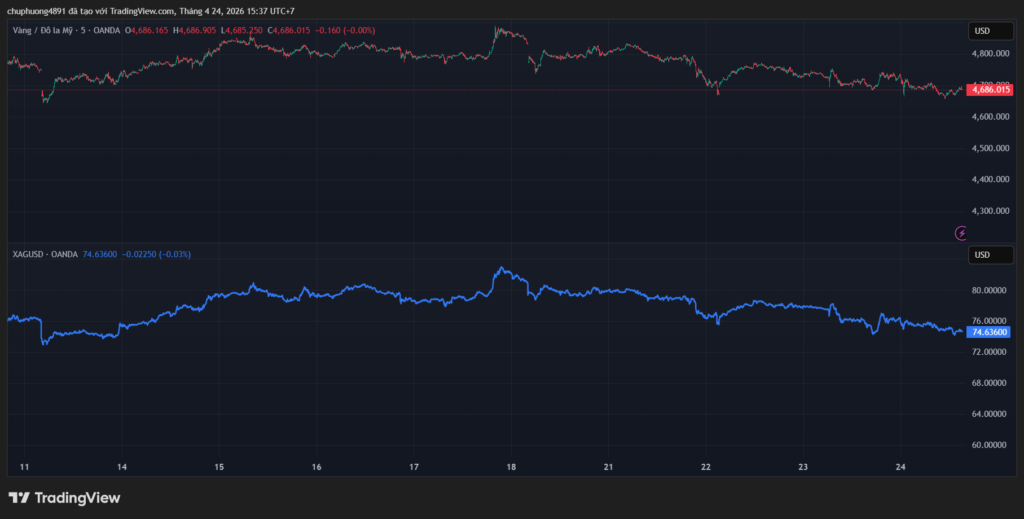The image size is (1024, 519).
Task: Click date 24 on the time axis
Action: (x=900, y=467)
